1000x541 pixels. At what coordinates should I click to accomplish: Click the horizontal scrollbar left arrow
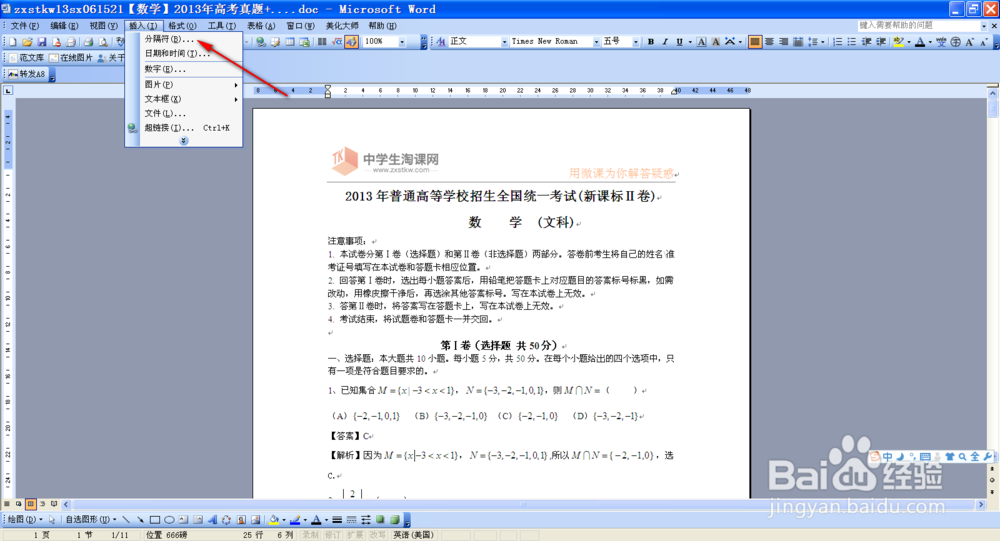66,504
